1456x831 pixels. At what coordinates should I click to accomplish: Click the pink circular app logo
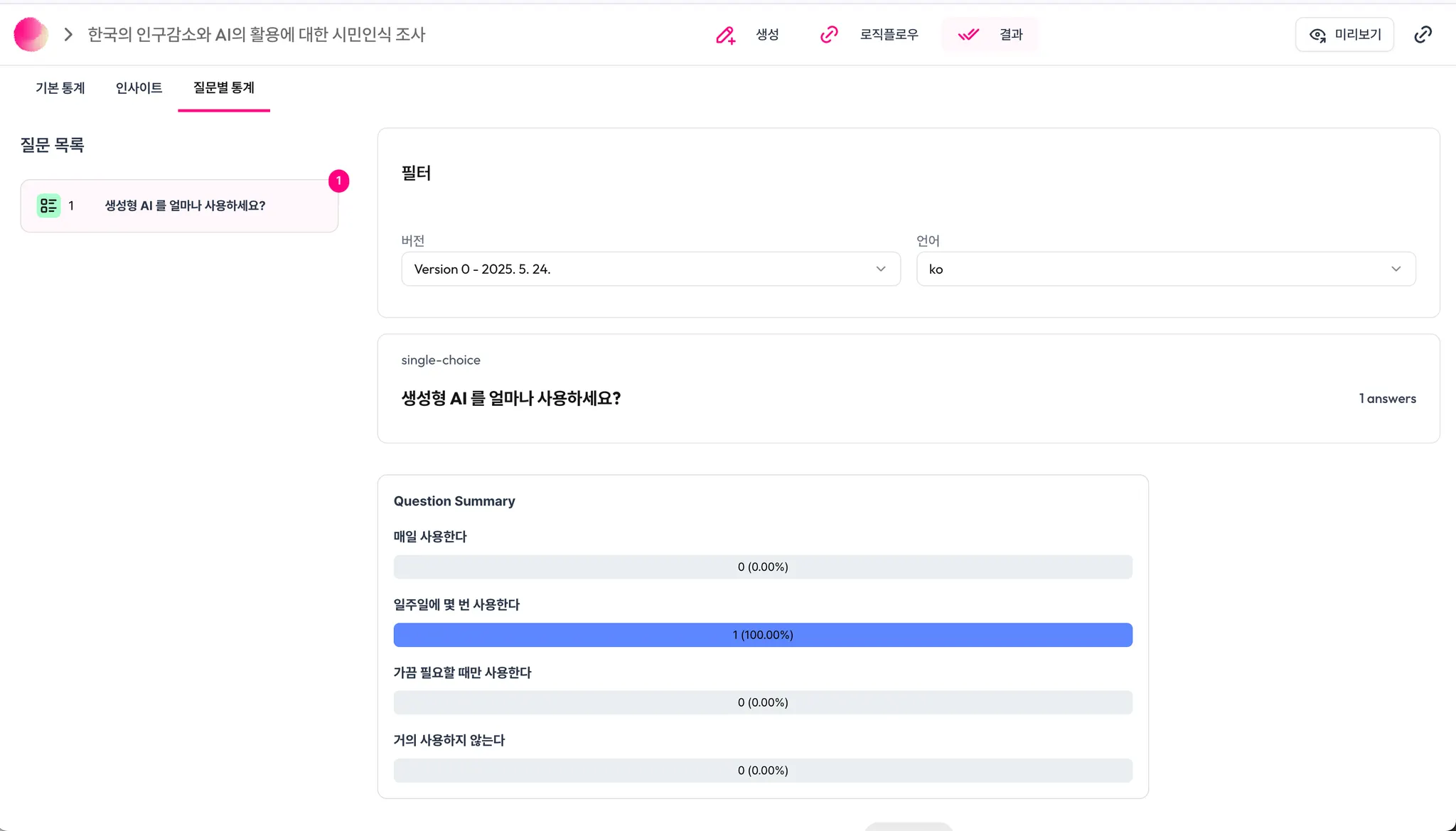pos(31,34)
